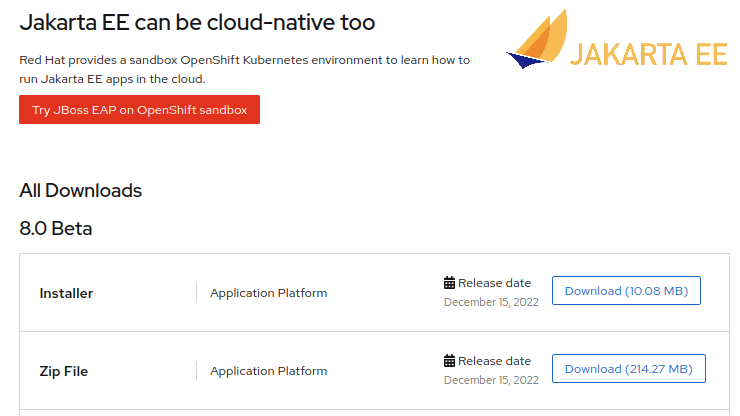Click 'Application Platform' text in Installer row

pos(269,293)
